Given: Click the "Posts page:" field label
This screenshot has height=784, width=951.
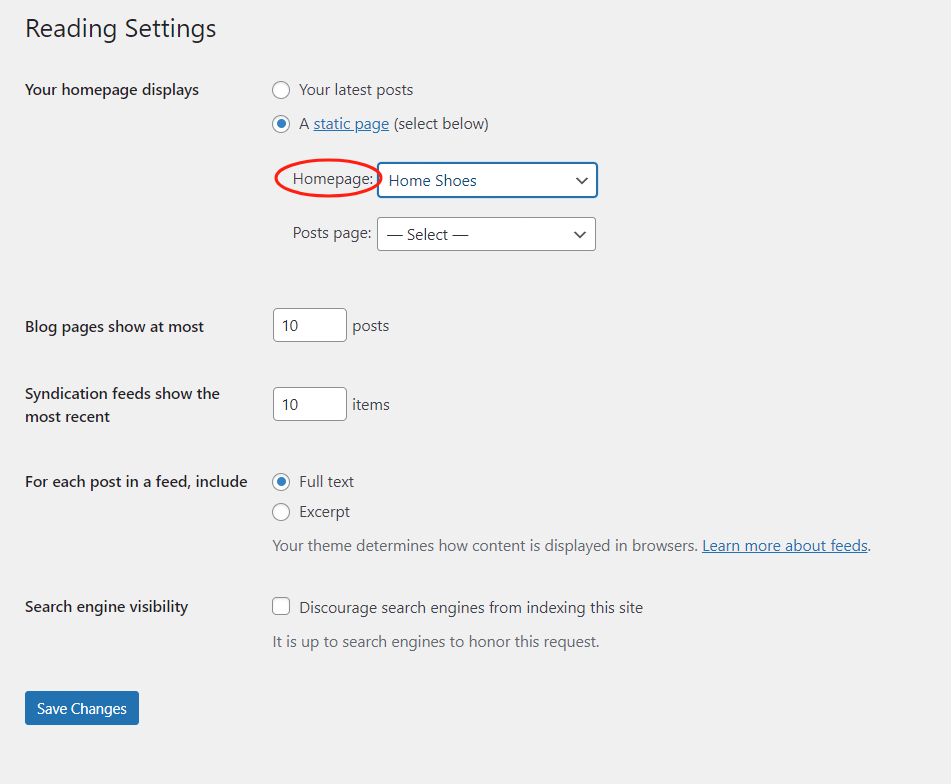Looking at the screenshot, I should tap(332, 233).
